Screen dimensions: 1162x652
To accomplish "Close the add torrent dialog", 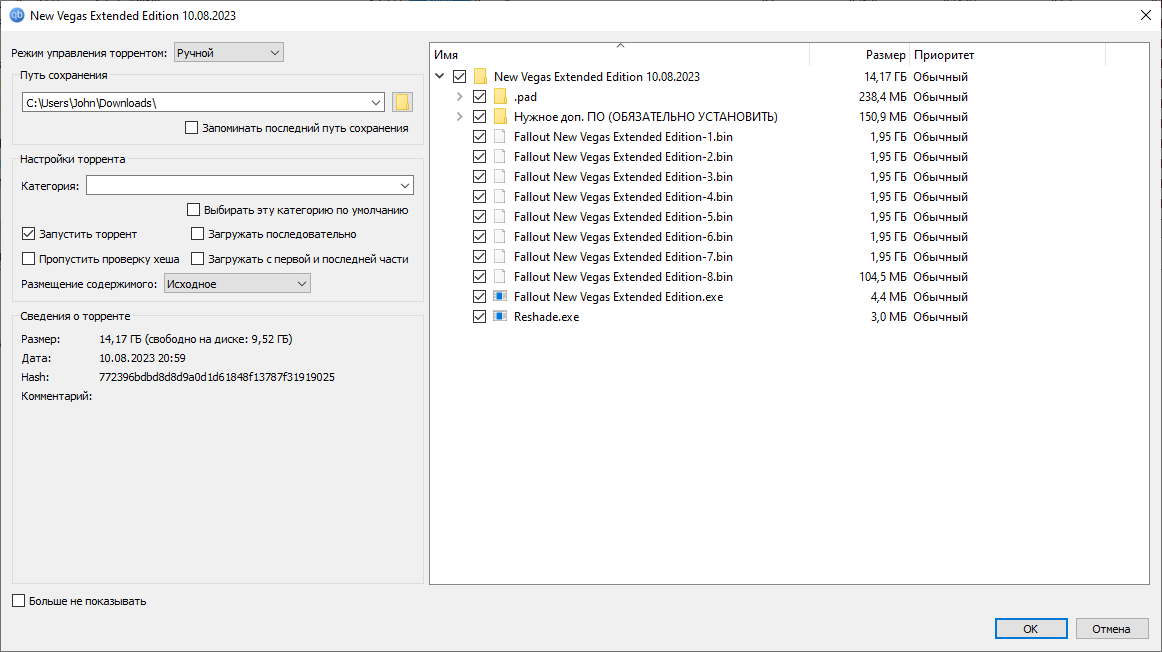I will click(x=1145, y=15).
